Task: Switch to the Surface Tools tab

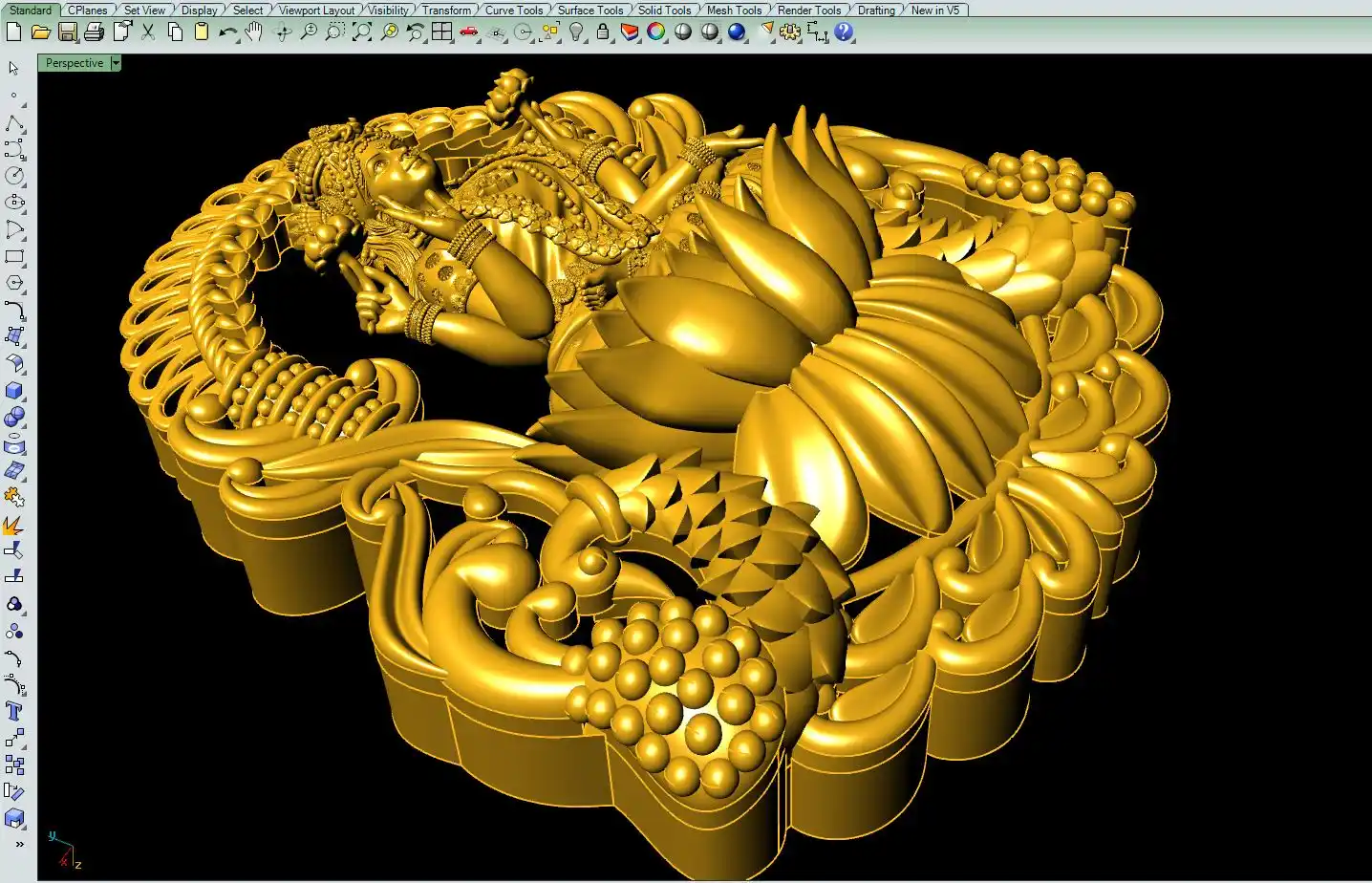Action: (x=590, y=10)
